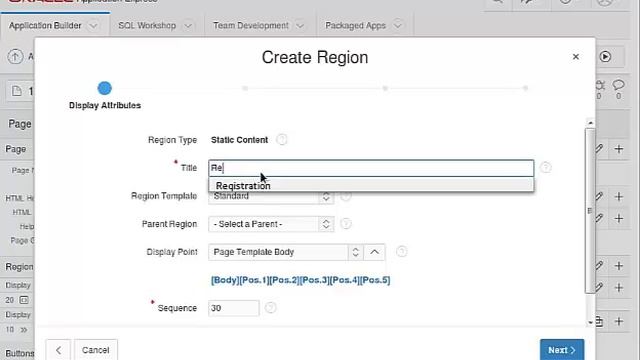Image resolution: width=640 pixels, height=360 pixels.
Task: Click the [Pos.3] display point link
Action: click(315, 280)
